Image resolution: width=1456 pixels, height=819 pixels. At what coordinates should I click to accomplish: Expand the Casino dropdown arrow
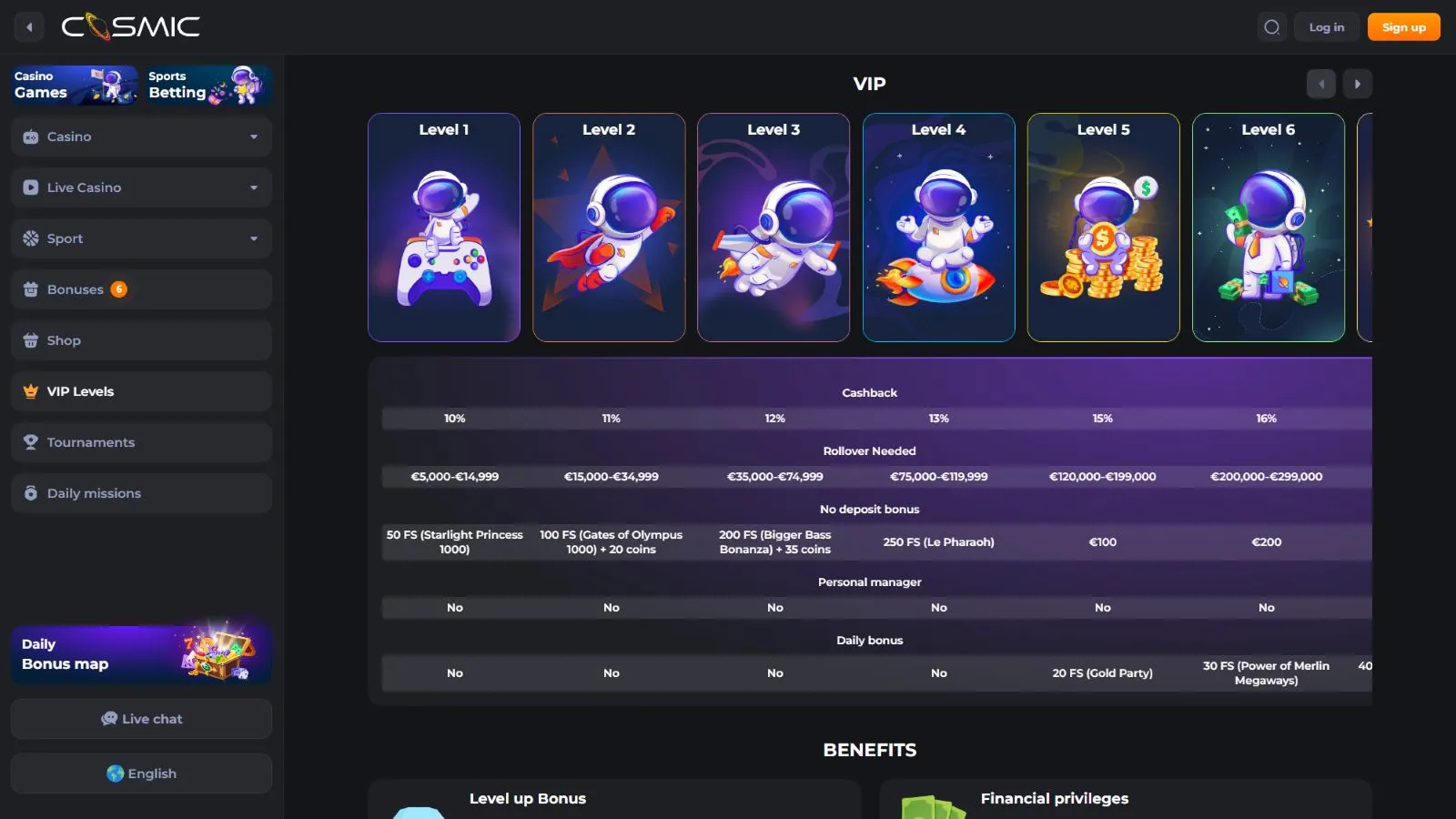pyautogui.click(x=254, y=136)
